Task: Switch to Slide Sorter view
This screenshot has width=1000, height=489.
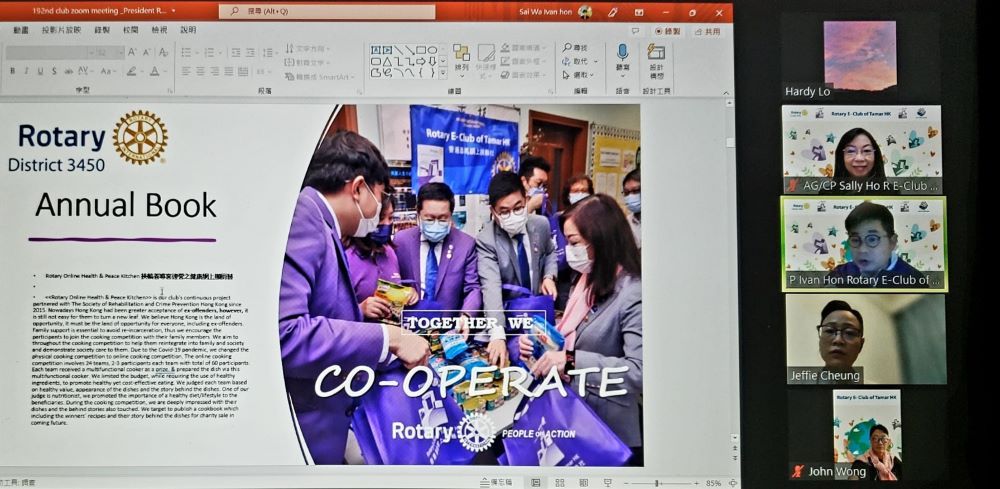Action: pos(559,483)
